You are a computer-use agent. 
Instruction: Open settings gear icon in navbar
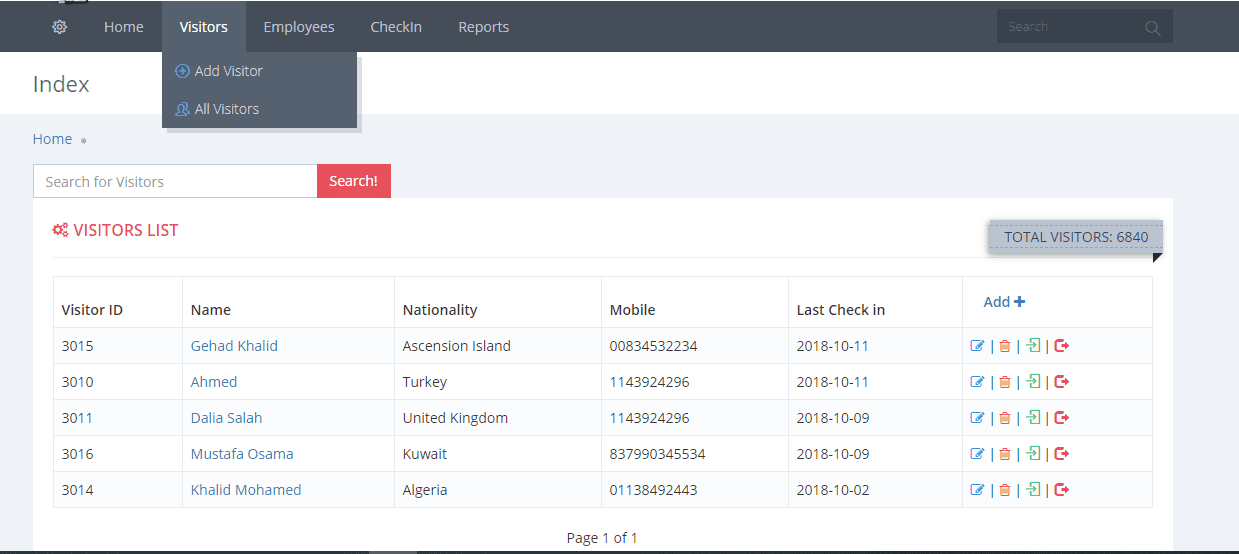[59, 27]
